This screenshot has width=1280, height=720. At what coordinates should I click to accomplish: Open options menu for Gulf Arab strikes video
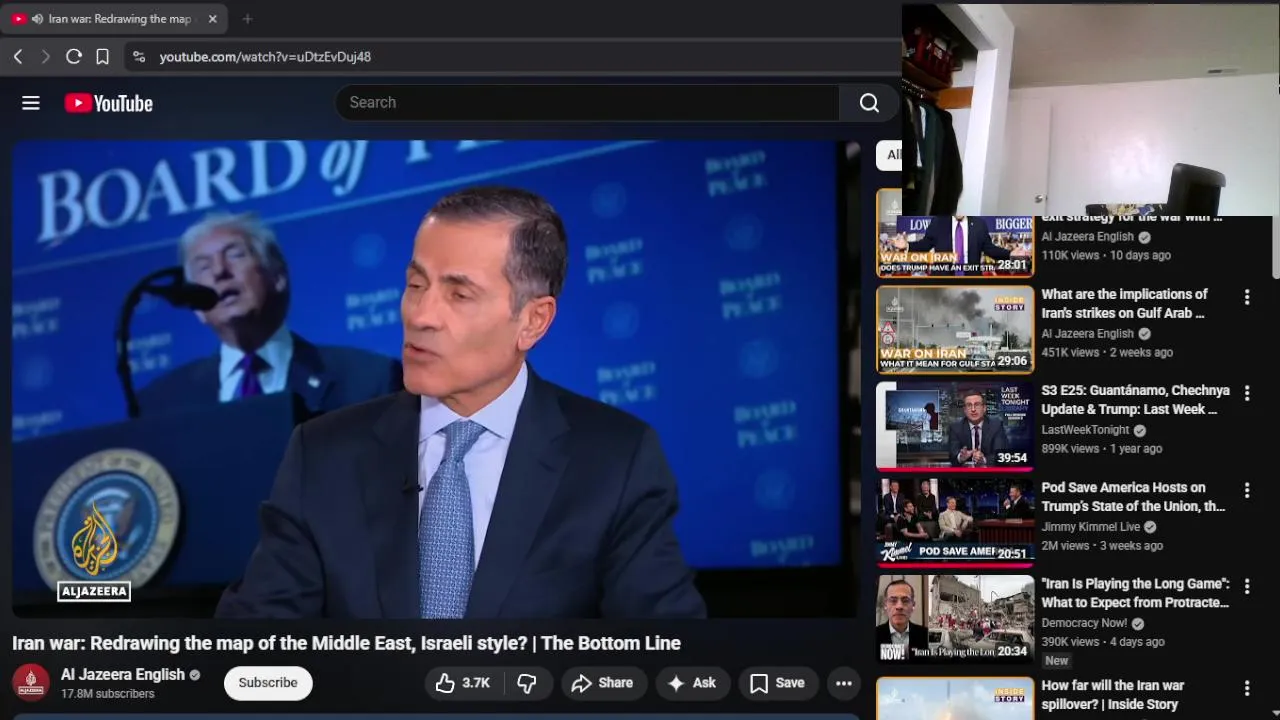click(x=1246, y=297)
